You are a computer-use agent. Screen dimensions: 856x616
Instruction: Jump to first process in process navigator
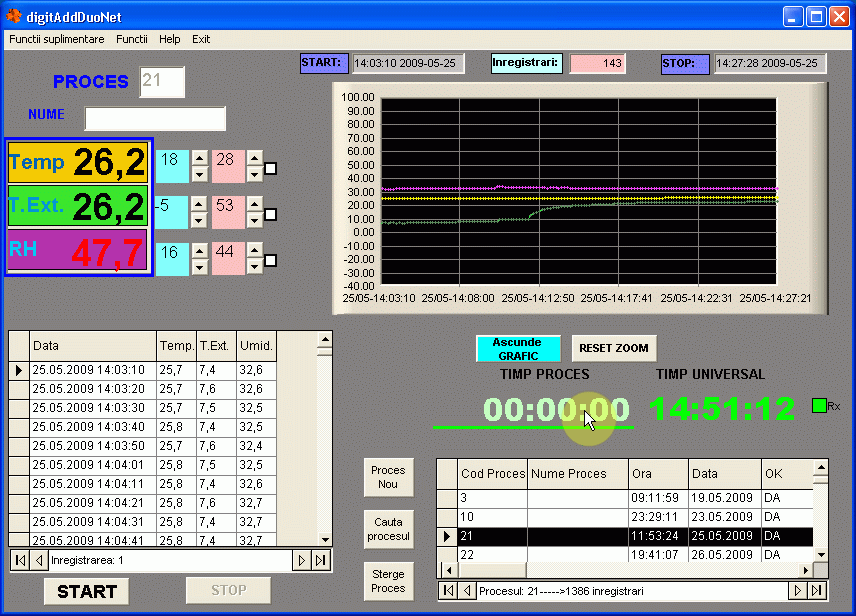point(447,591)
